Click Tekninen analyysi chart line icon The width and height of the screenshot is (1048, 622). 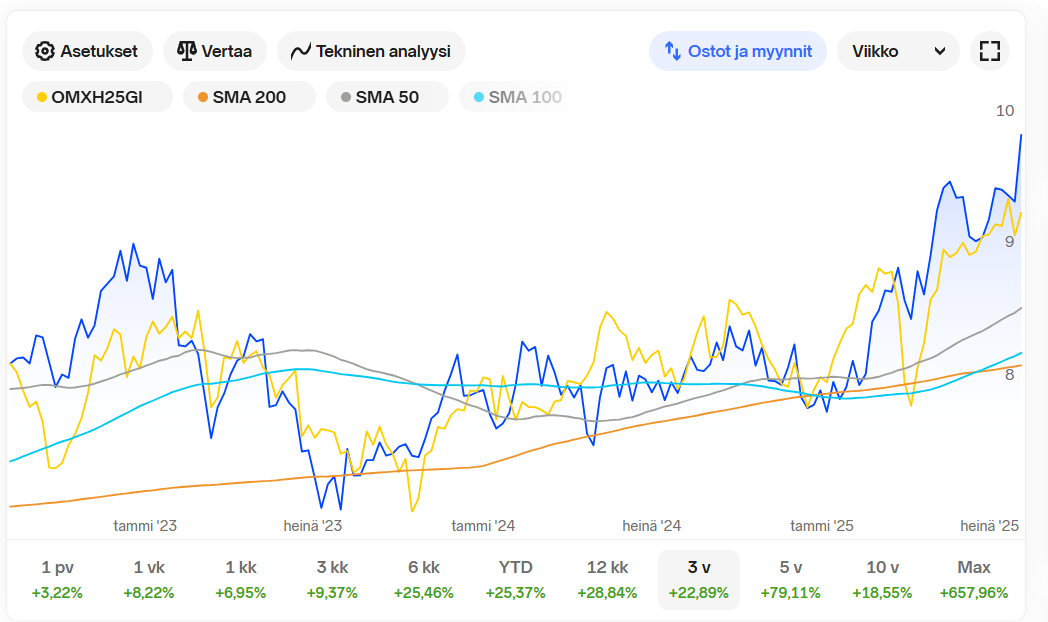pyautogui.click(x=301, y=51)
